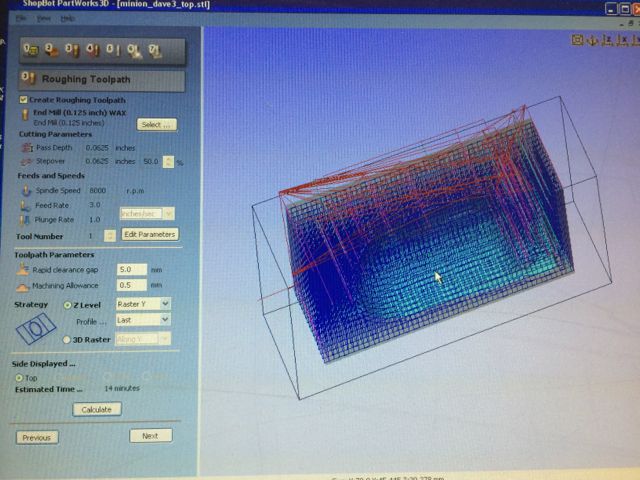
Task: Open the Profile Last dropdown
Action: pos(143,320)
